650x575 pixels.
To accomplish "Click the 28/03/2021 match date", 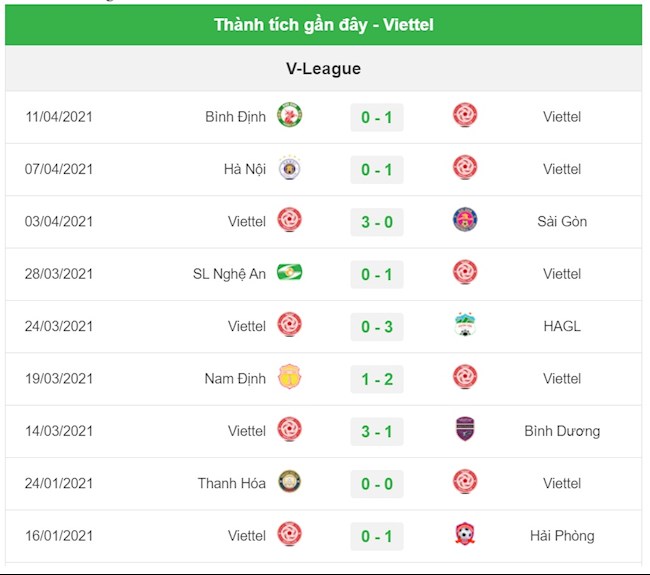I will coord(59,274).
